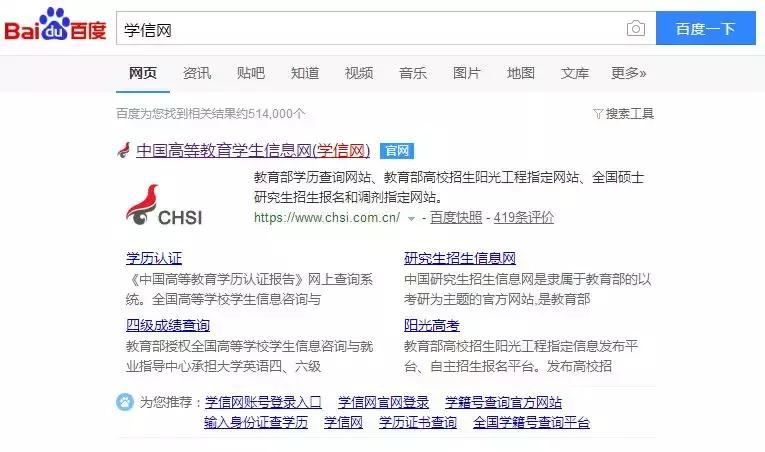Image resolution: width=765 pixels, height=452 pixels.
Task: View the 419条评价 reviews link
Action: coord(523,218)
